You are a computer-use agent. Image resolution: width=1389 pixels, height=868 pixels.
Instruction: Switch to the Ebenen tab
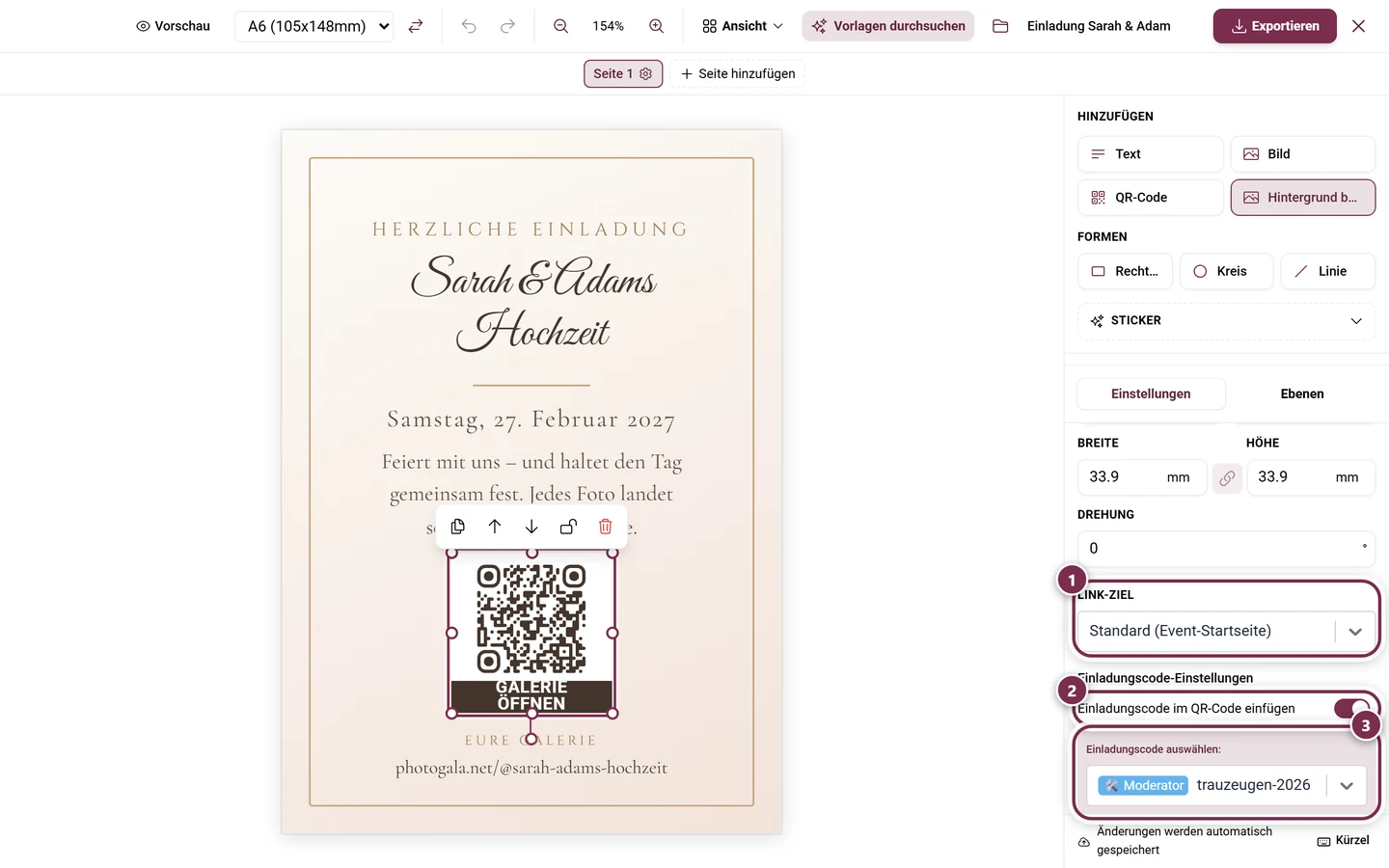(x=1301, y=393)
